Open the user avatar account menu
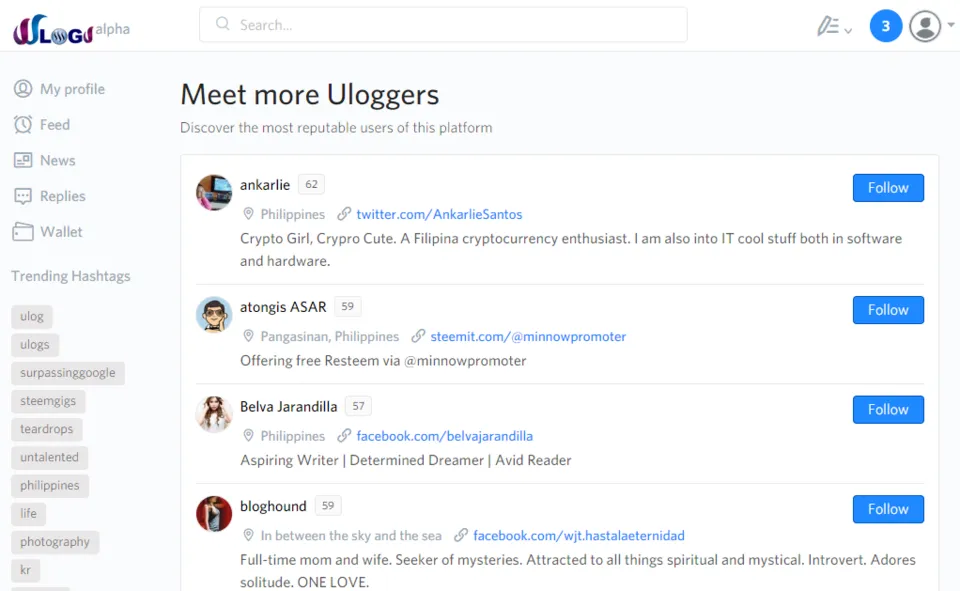The image size is (960, 591). 924,26
